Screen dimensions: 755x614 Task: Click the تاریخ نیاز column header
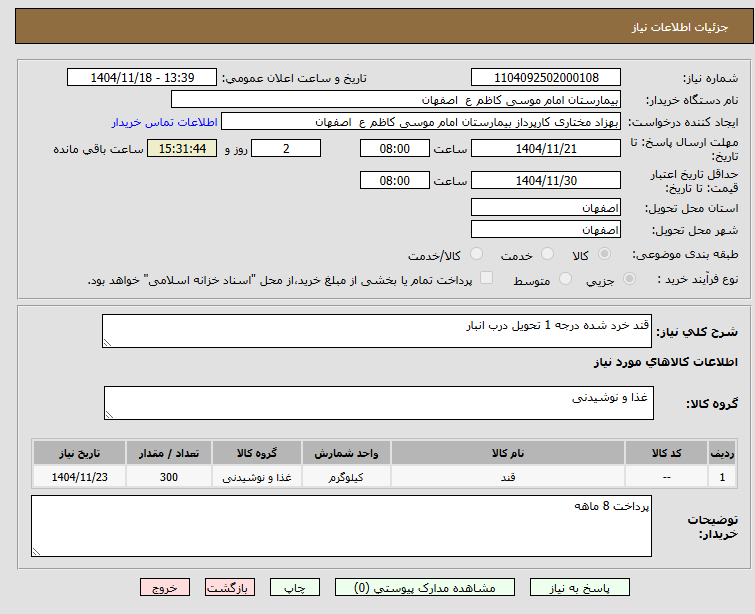(x=79, y=453)
